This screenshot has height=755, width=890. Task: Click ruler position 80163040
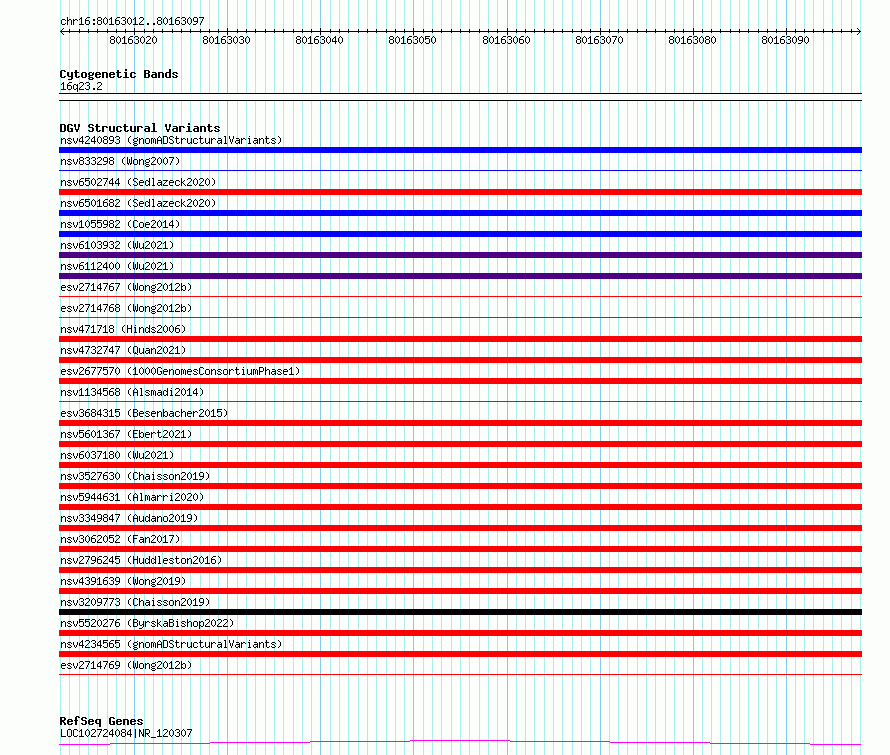pyautogui.click(x=320, y=40)
